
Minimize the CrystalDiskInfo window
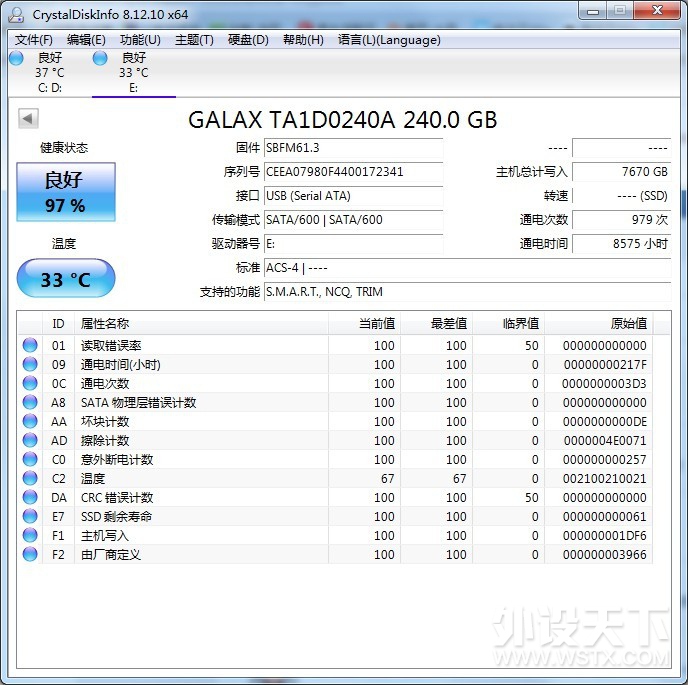coord(593,11)
